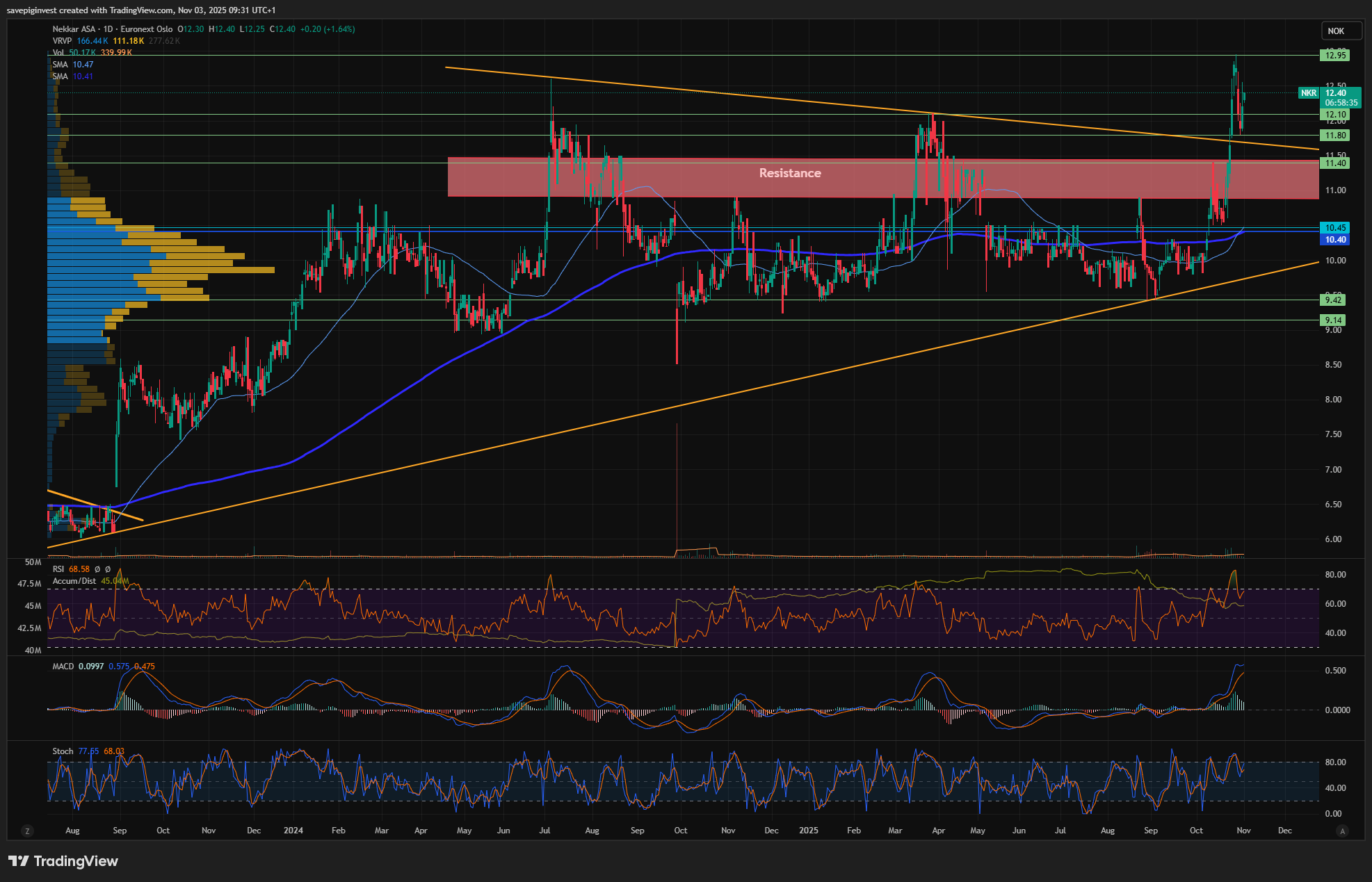Click the A auto-scale button
This screenshot has width=1372, height=882.
(1342, 831)
